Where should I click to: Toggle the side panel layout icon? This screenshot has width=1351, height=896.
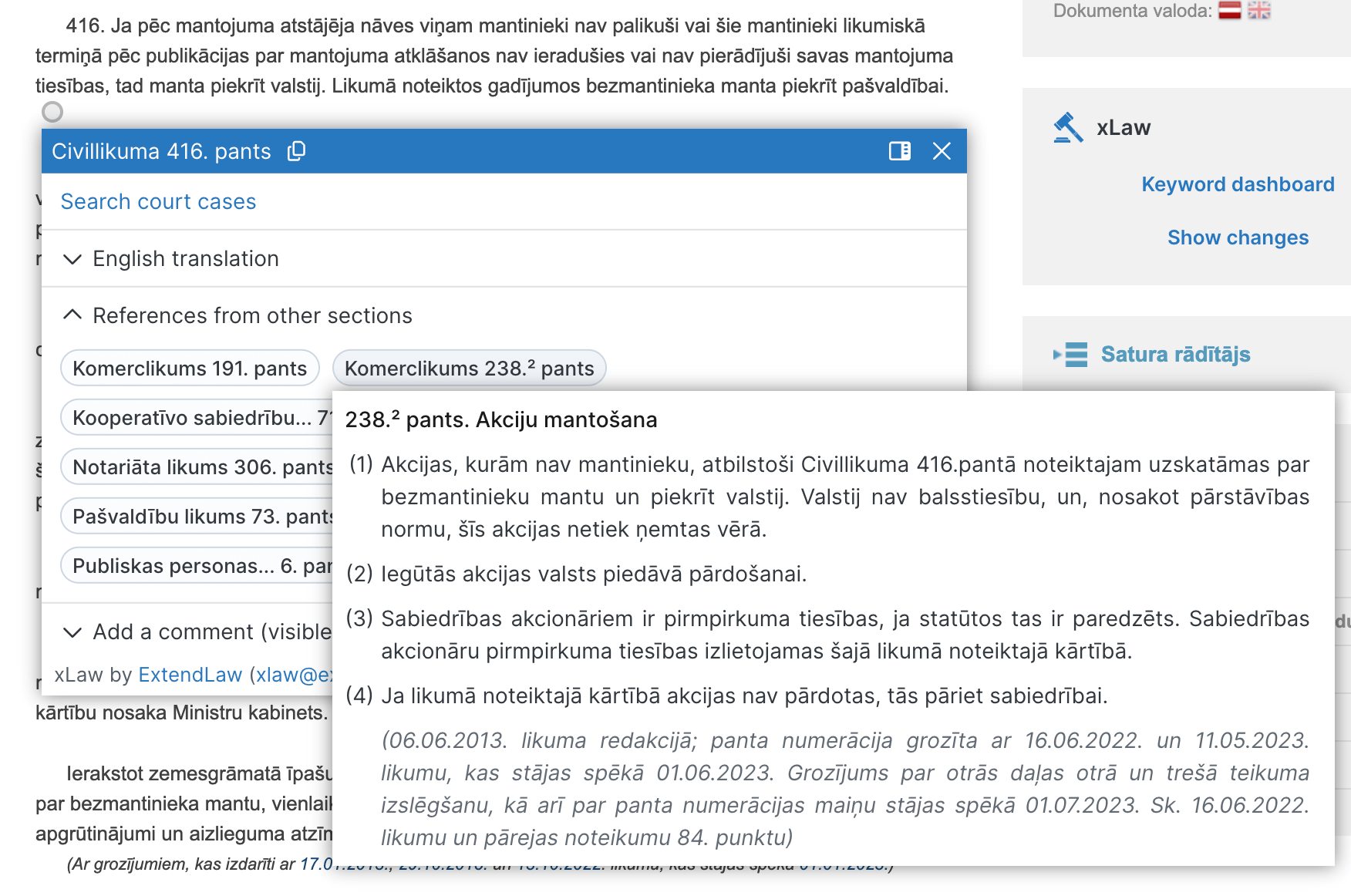[899, 151]
